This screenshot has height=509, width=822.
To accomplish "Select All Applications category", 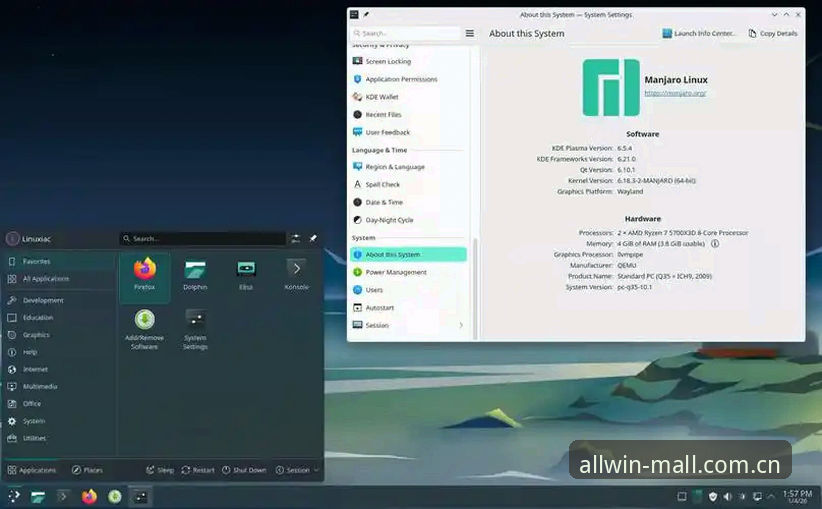I will [58, 279].
